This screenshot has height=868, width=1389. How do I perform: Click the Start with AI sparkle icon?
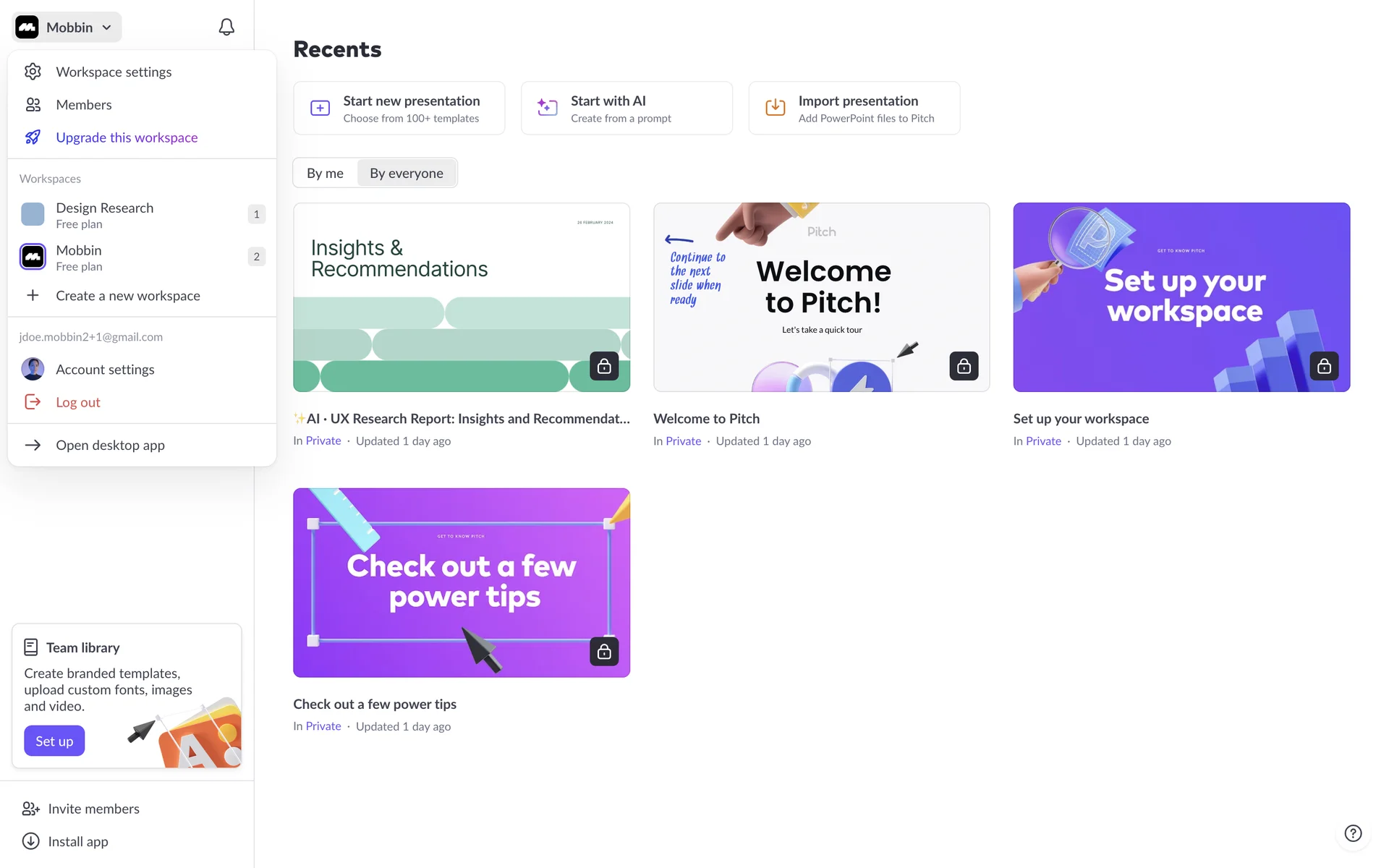point(547,108)
